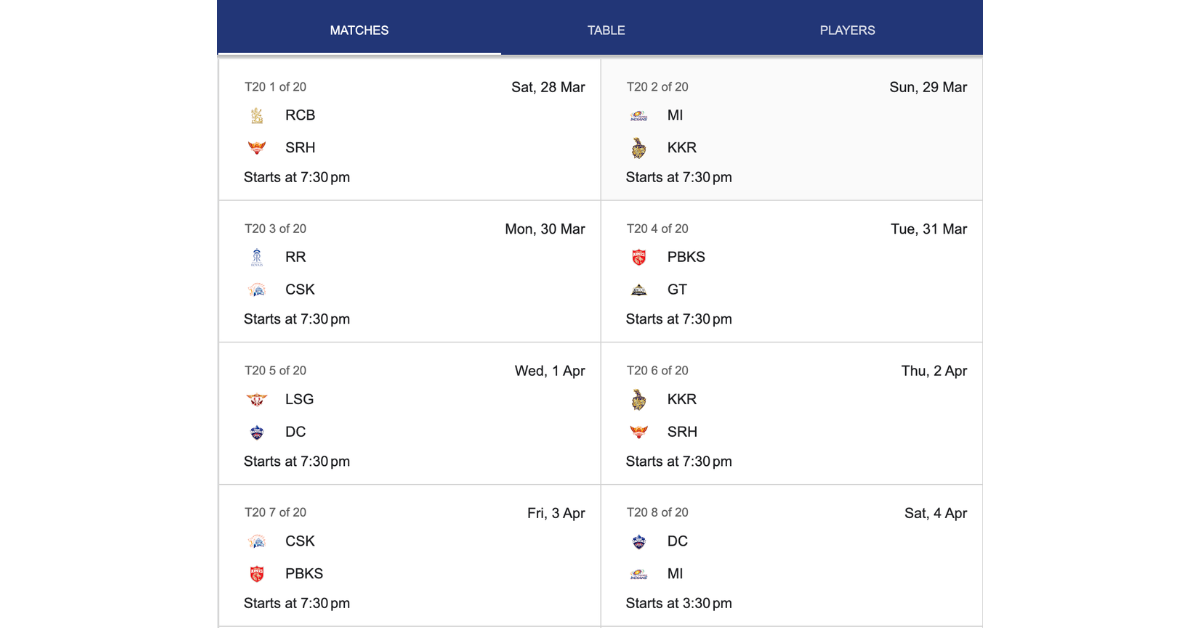
Task: Click the DC logo in match 5
Action: click(258, 431)
